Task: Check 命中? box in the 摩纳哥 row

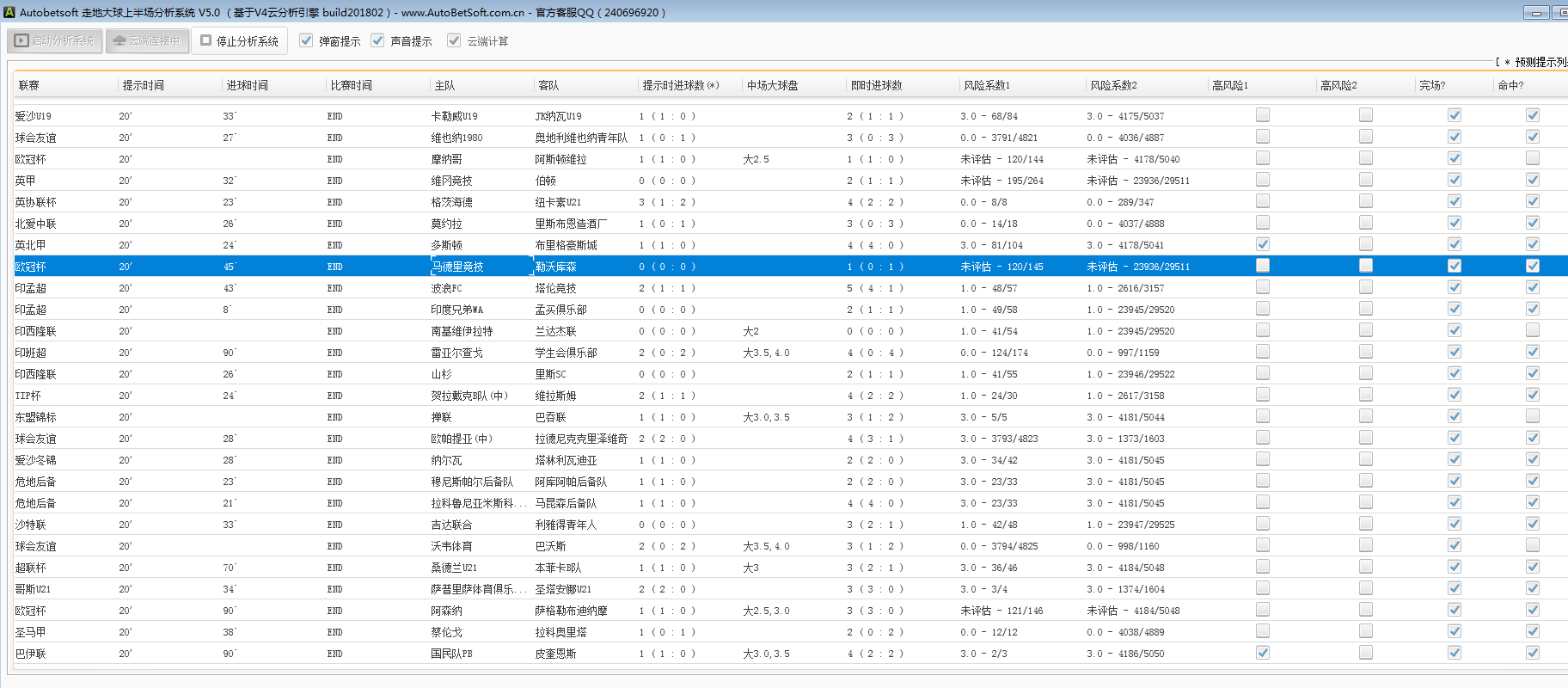Action: click(1532, 158)
